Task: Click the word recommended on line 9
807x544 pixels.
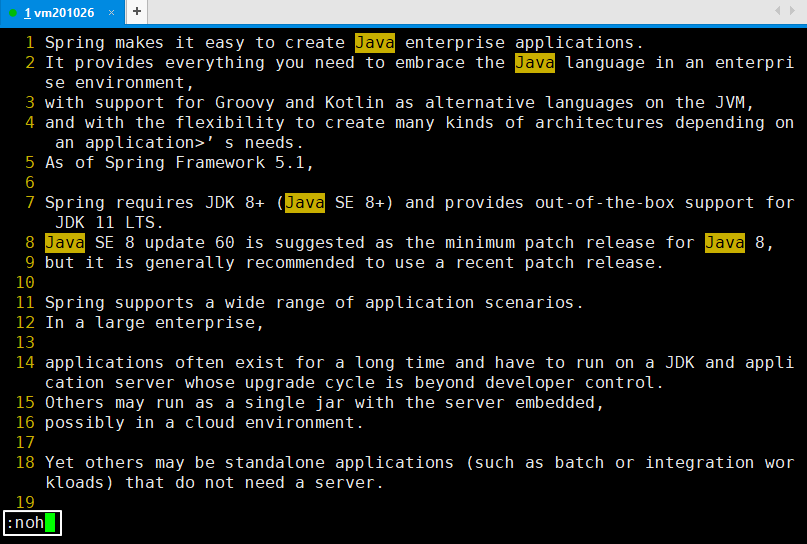Action: point(300,263)
